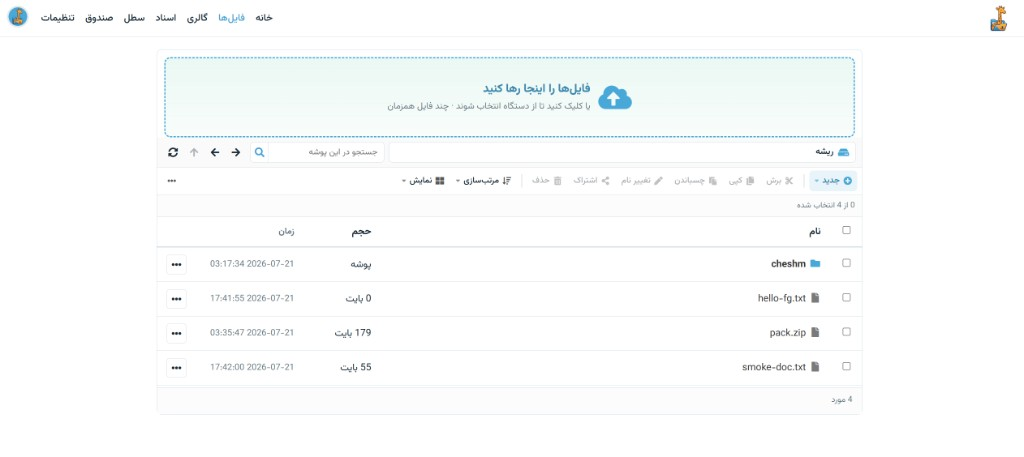
Task: Open Settings (تنظیمات) nav item
Action: [x=57, y=18]
